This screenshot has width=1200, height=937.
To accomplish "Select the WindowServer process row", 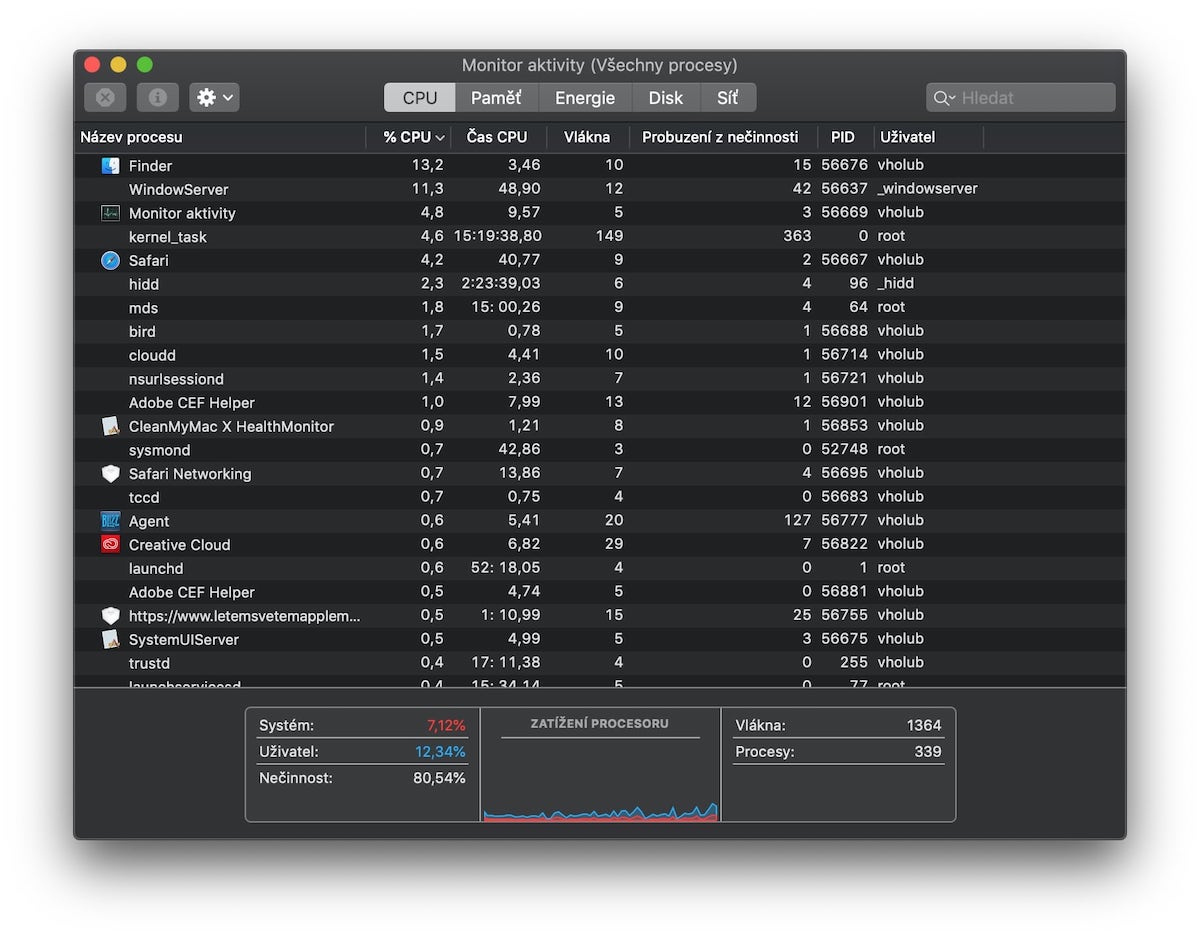I will coord(600,189).
